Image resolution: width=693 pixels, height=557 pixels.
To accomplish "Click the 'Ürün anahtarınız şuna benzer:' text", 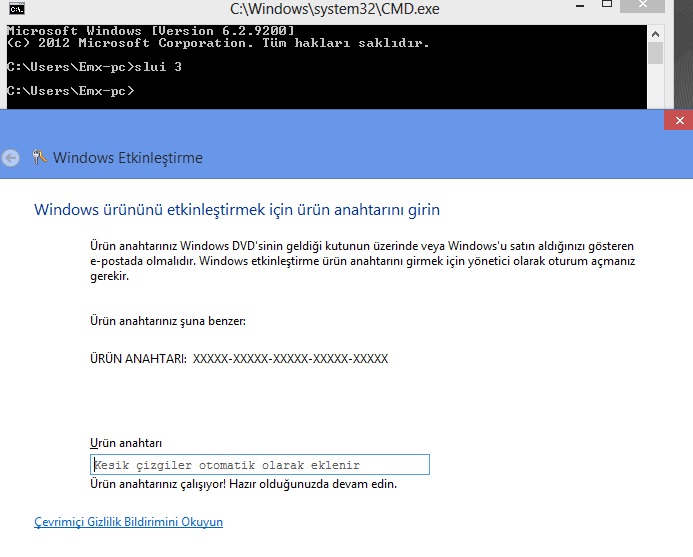I will (168, 321).
